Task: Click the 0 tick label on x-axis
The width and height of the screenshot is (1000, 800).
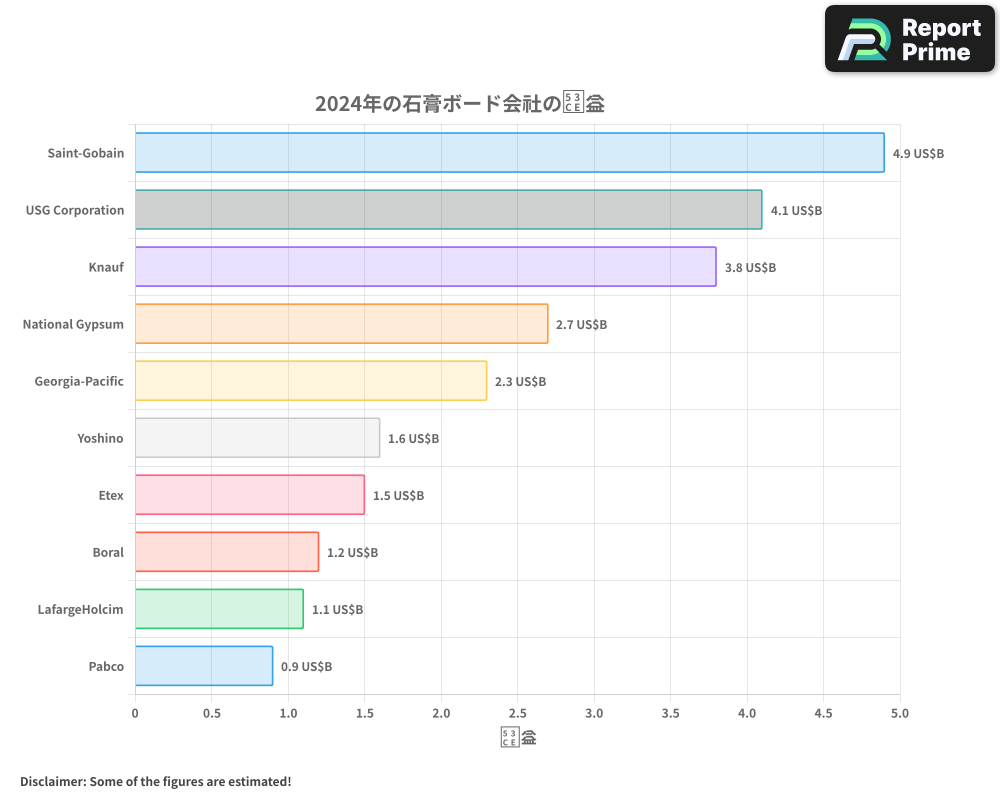Action: [x=135, y=713]
